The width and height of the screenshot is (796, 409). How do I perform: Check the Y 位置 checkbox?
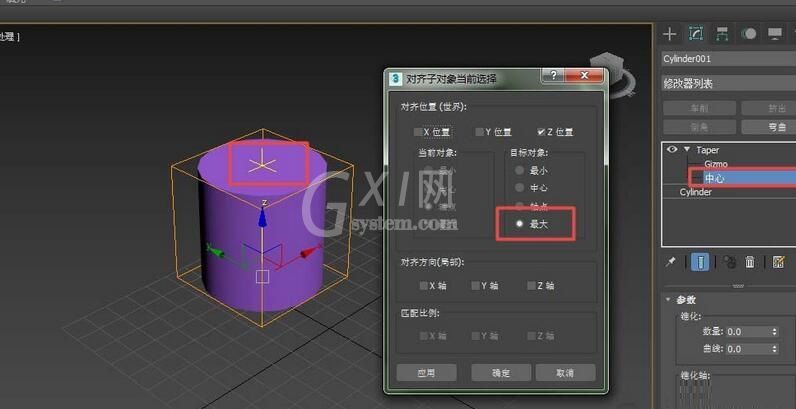[x=479, y=132]
